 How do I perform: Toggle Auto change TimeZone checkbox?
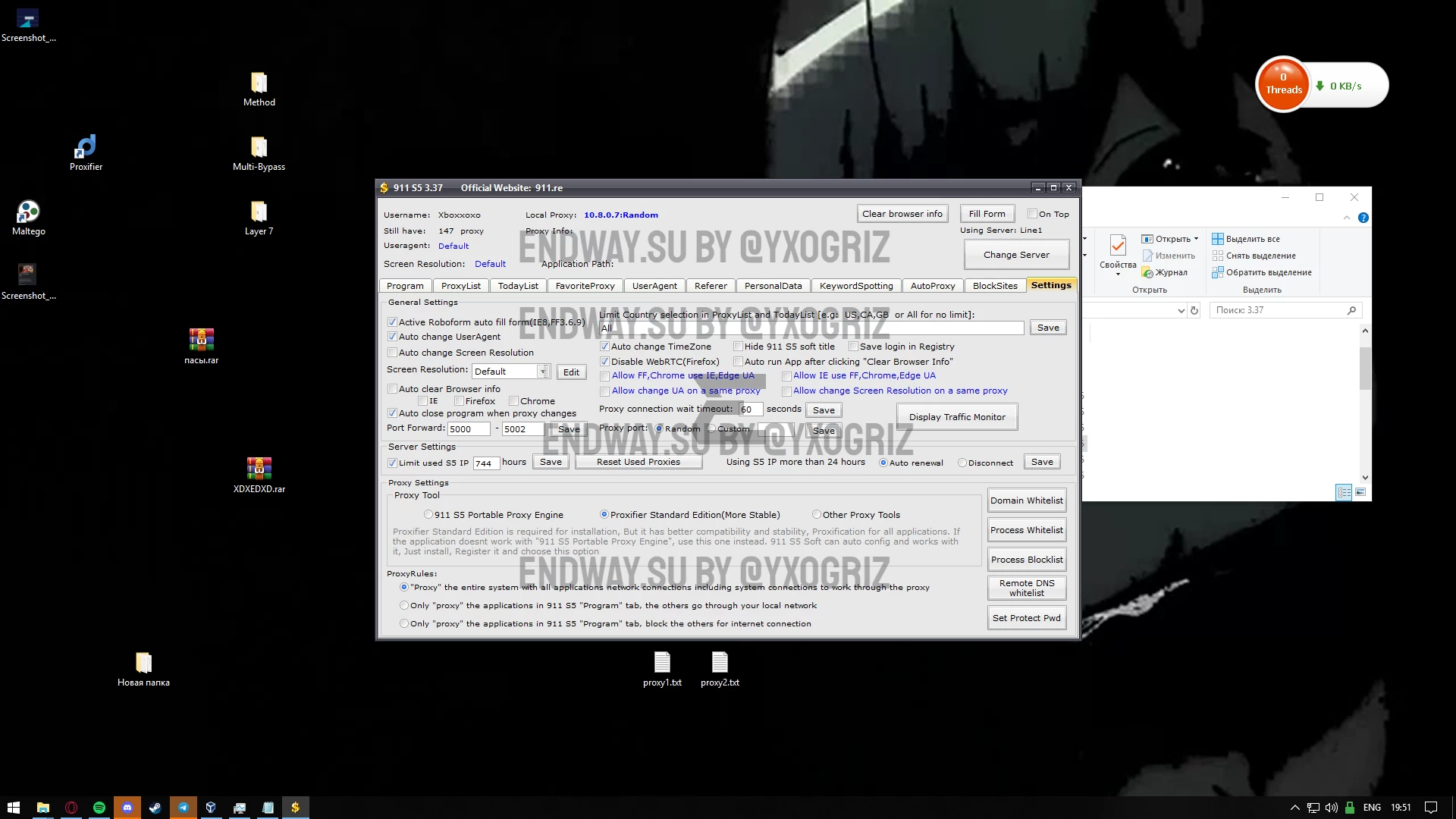click(x=604, y=347)
